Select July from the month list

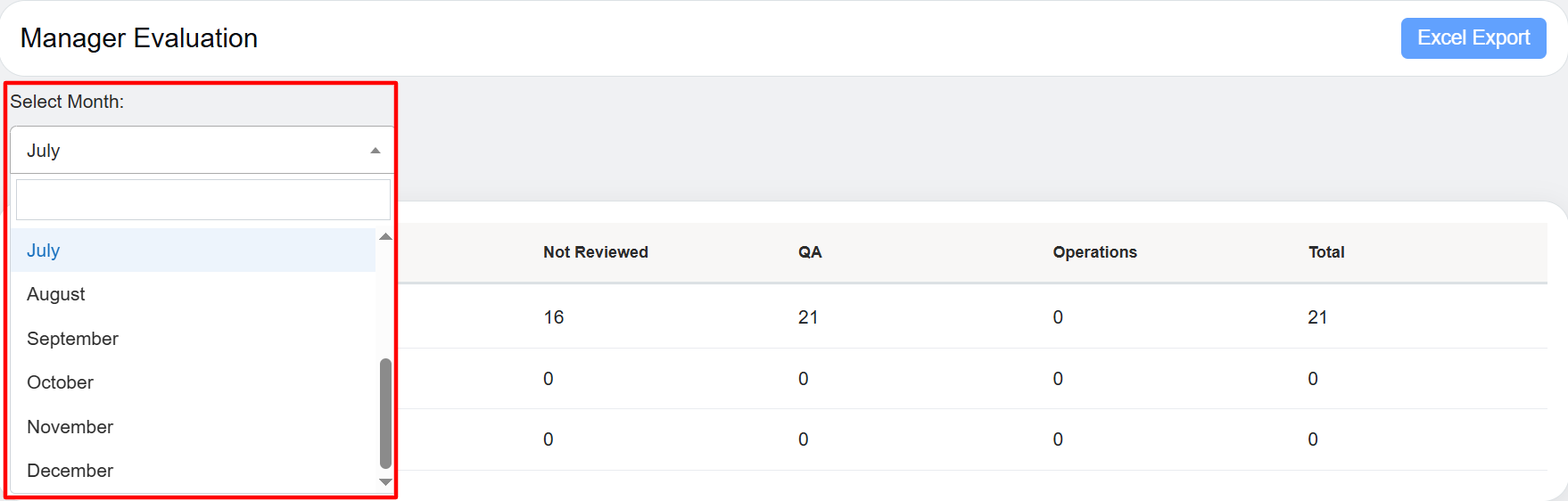[43, 250]
